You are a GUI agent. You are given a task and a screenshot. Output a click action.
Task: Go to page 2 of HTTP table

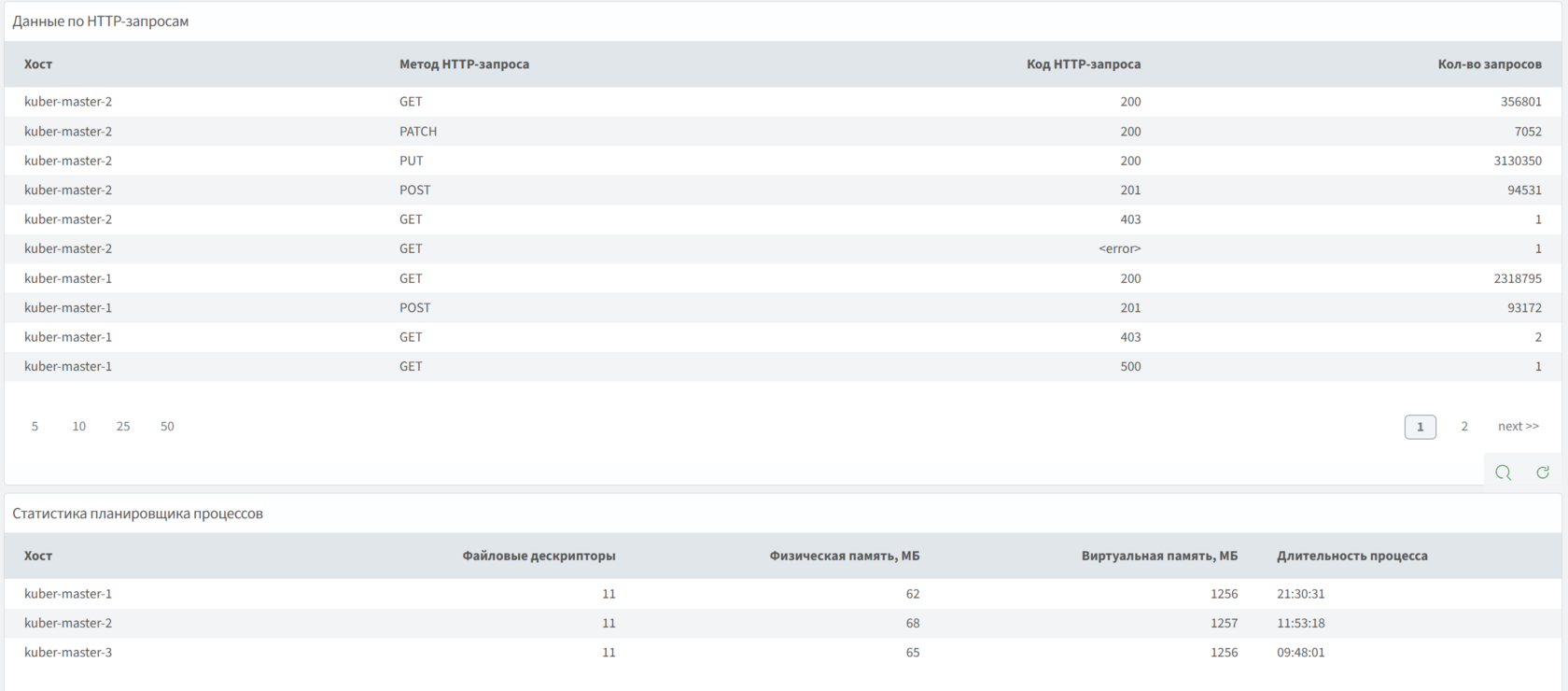(x=1464, y=427)
